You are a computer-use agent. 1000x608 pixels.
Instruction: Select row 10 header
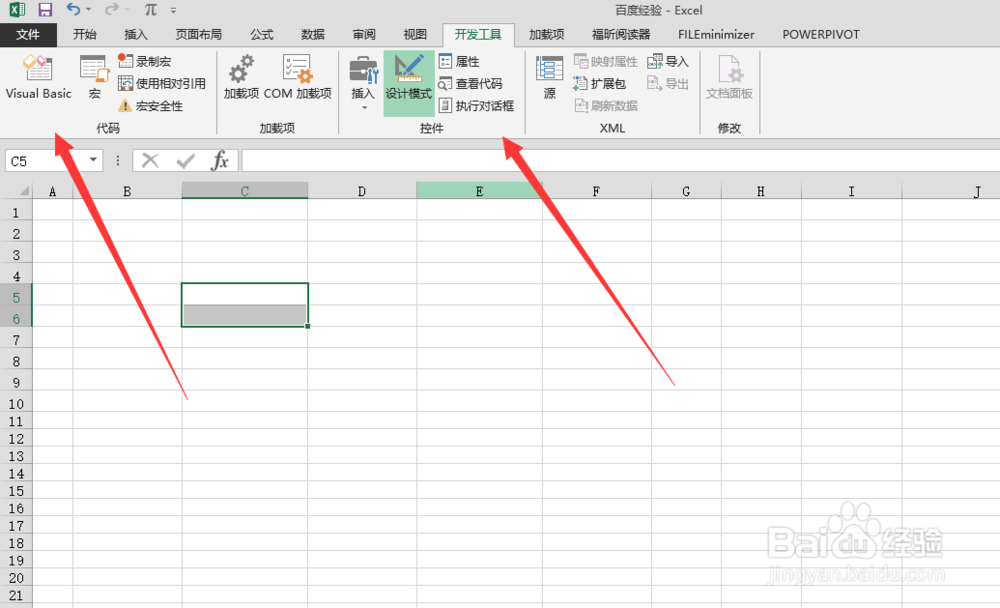16,404
